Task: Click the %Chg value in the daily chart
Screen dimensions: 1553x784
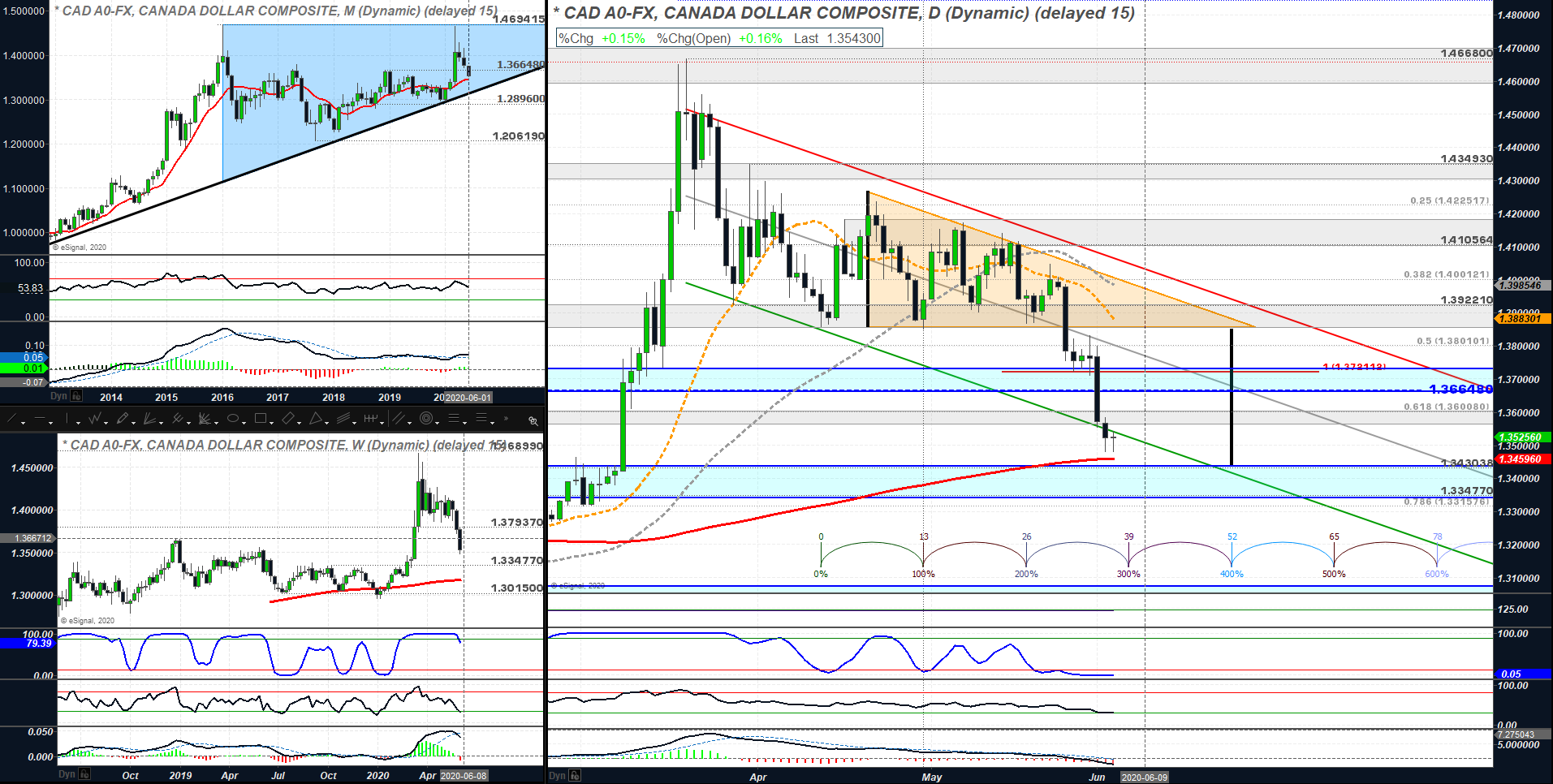Action: [x=623, y=38]
